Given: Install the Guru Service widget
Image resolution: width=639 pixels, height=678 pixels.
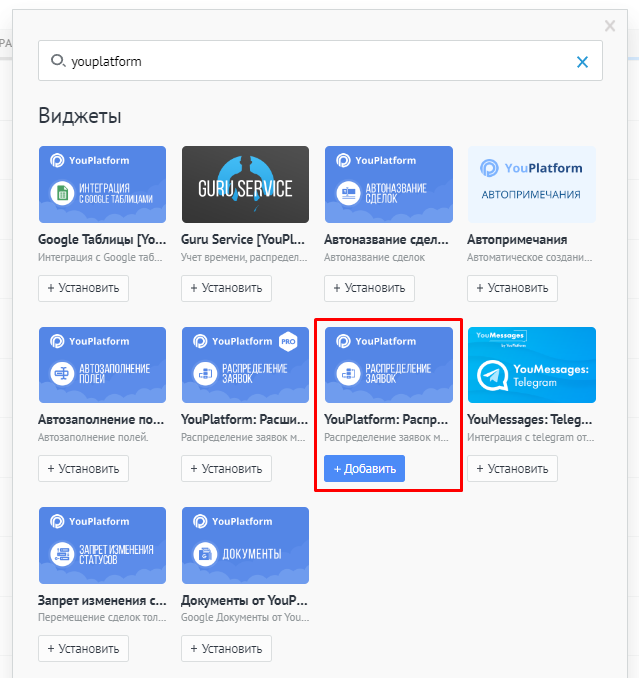Looking at the screenshot, I should [x=227, y=288].
